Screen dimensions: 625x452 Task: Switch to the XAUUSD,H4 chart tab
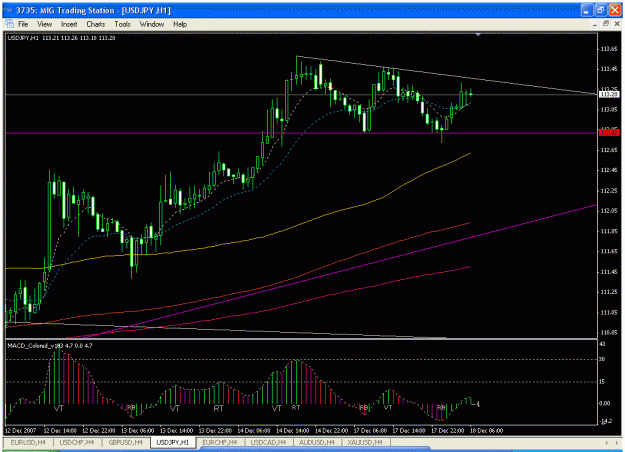point(365,442)
